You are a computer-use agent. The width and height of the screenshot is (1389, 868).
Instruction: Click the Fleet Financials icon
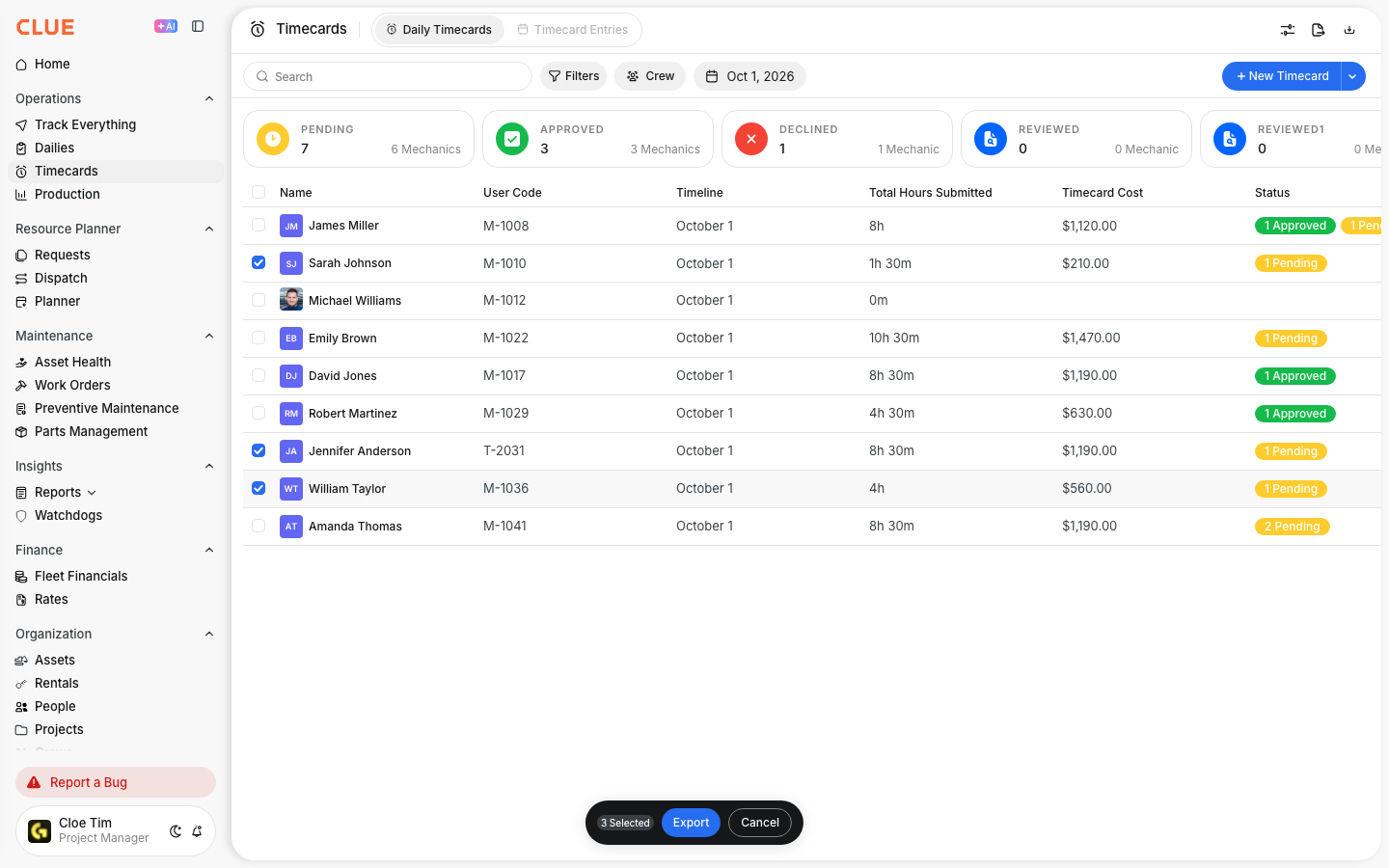tap(21, 577)
